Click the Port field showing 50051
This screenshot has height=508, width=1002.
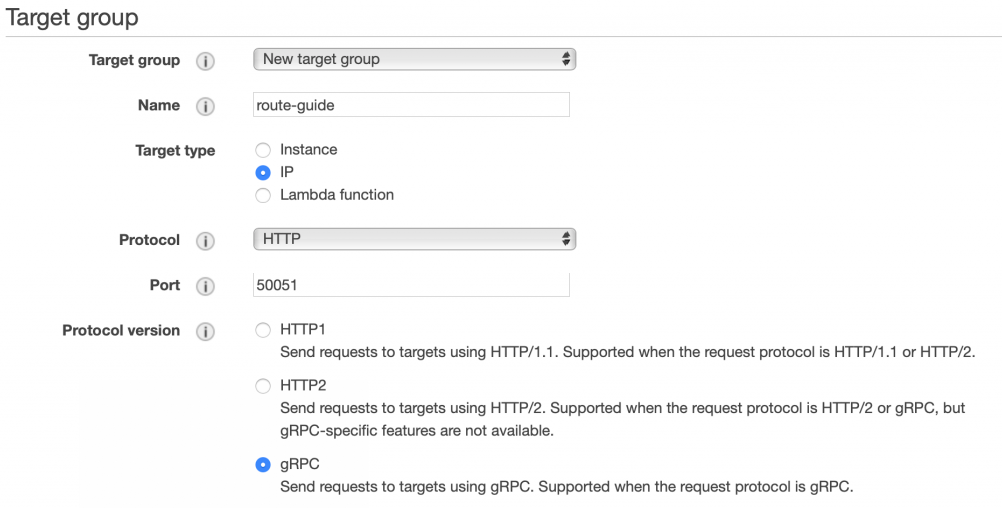click(x=412, y=285)
